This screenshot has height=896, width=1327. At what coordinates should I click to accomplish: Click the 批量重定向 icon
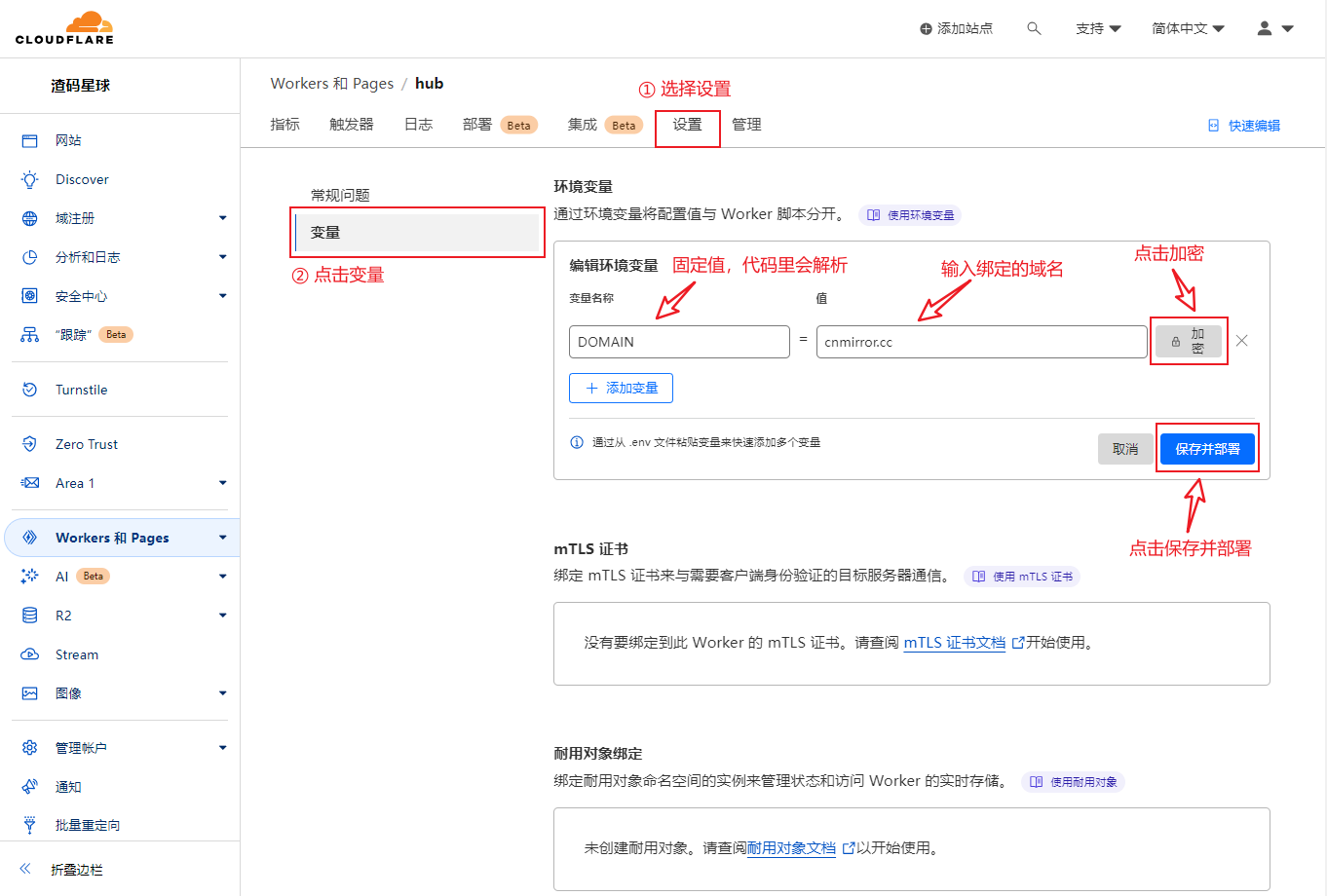30,825
